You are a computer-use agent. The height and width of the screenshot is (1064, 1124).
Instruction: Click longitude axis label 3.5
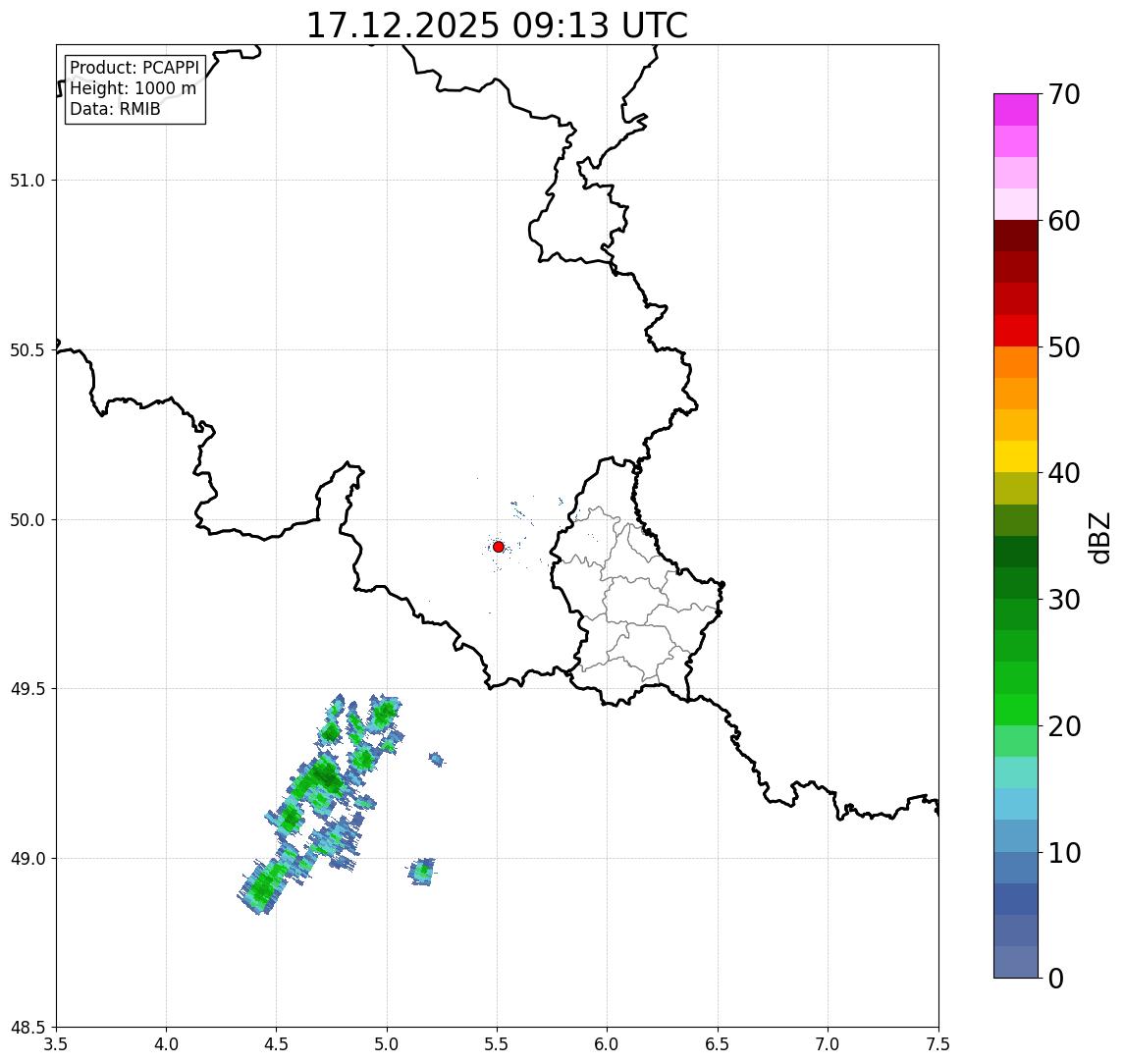[x=56, y=1044]
